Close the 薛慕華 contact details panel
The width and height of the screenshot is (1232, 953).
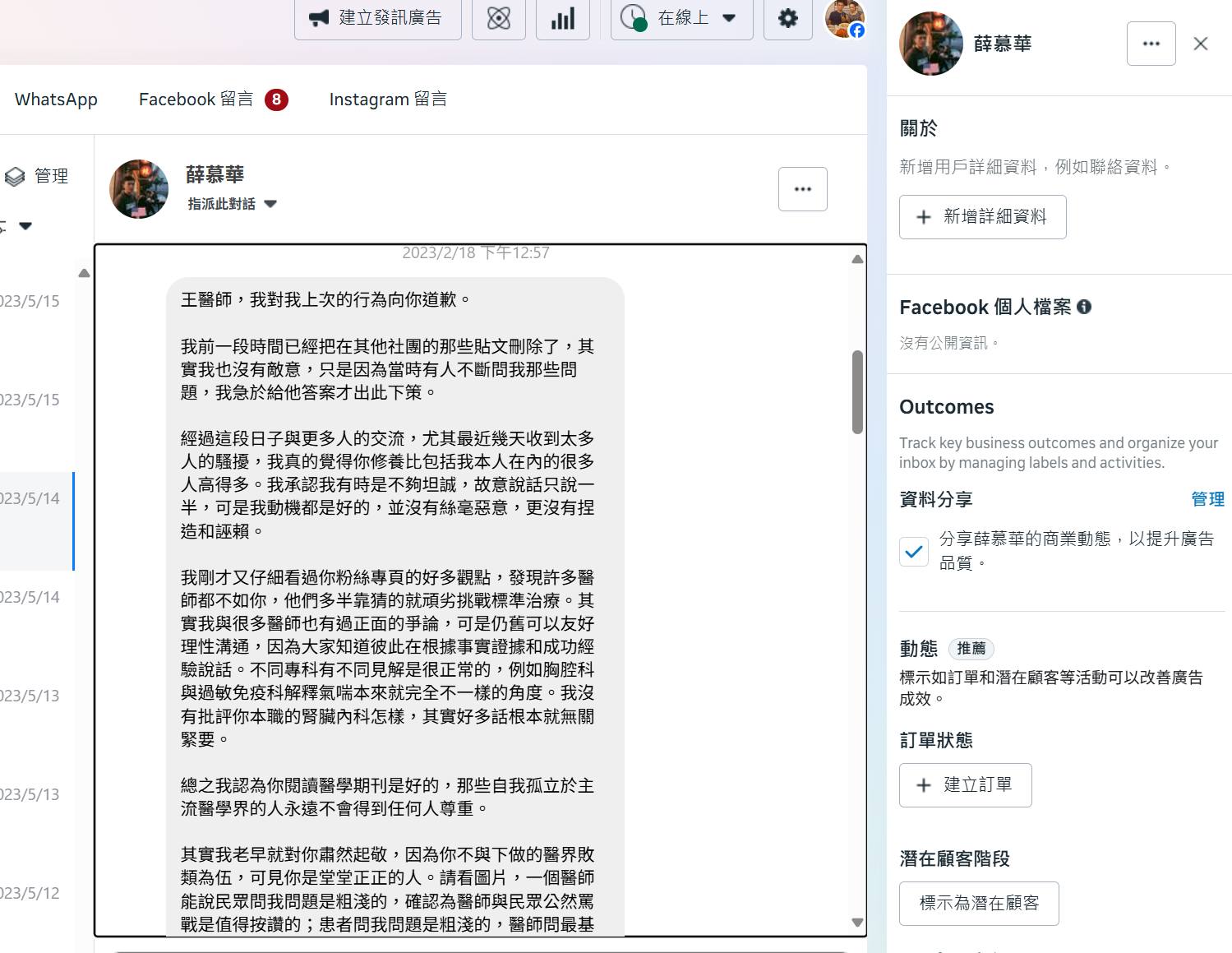pos(1201,44)
